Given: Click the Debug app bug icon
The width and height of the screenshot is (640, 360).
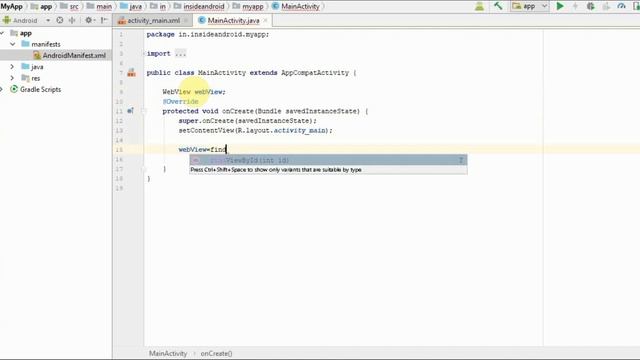Looking at the screenshot, I should pyautogui.click(x=591, y=6).
